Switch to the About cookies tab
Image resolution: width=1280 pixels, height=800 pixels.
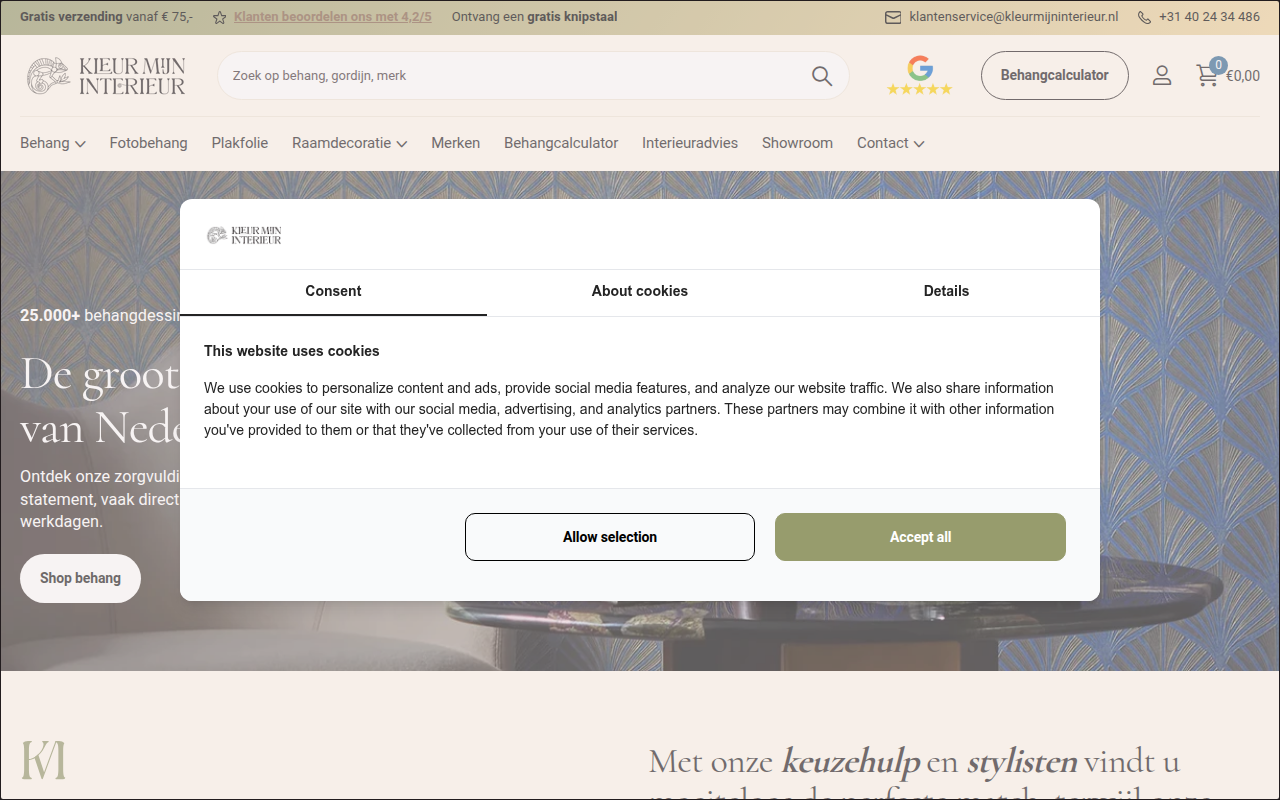pos(640,292)
